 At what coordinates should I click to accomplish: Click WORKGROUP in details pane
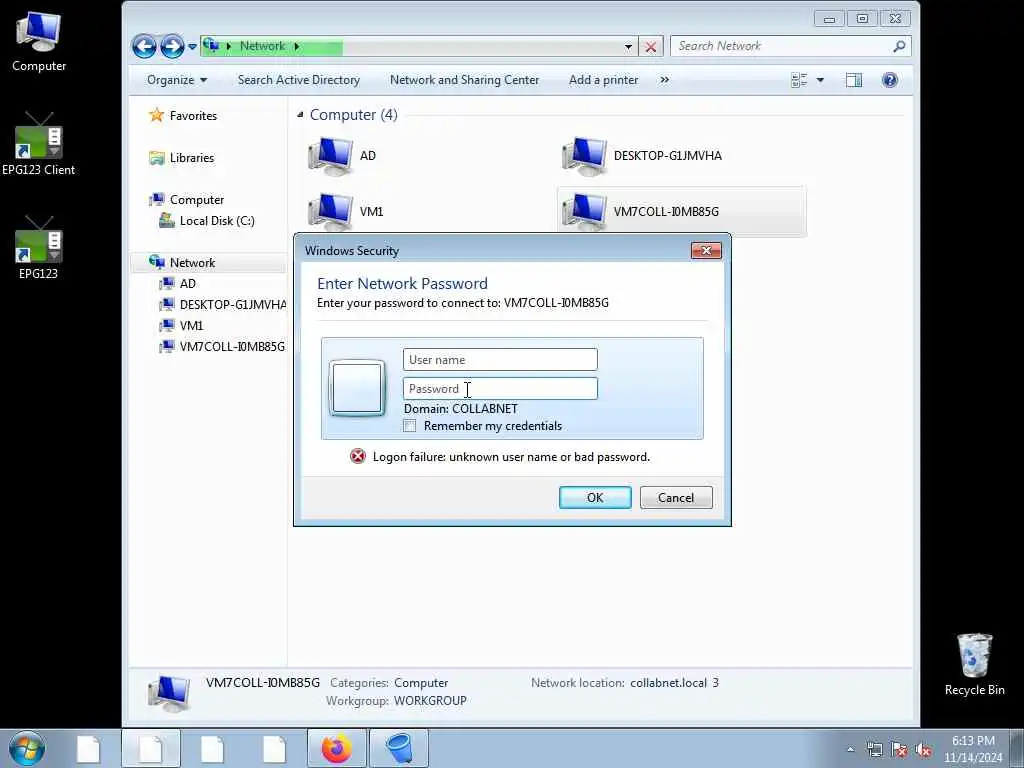pos(430,700)
